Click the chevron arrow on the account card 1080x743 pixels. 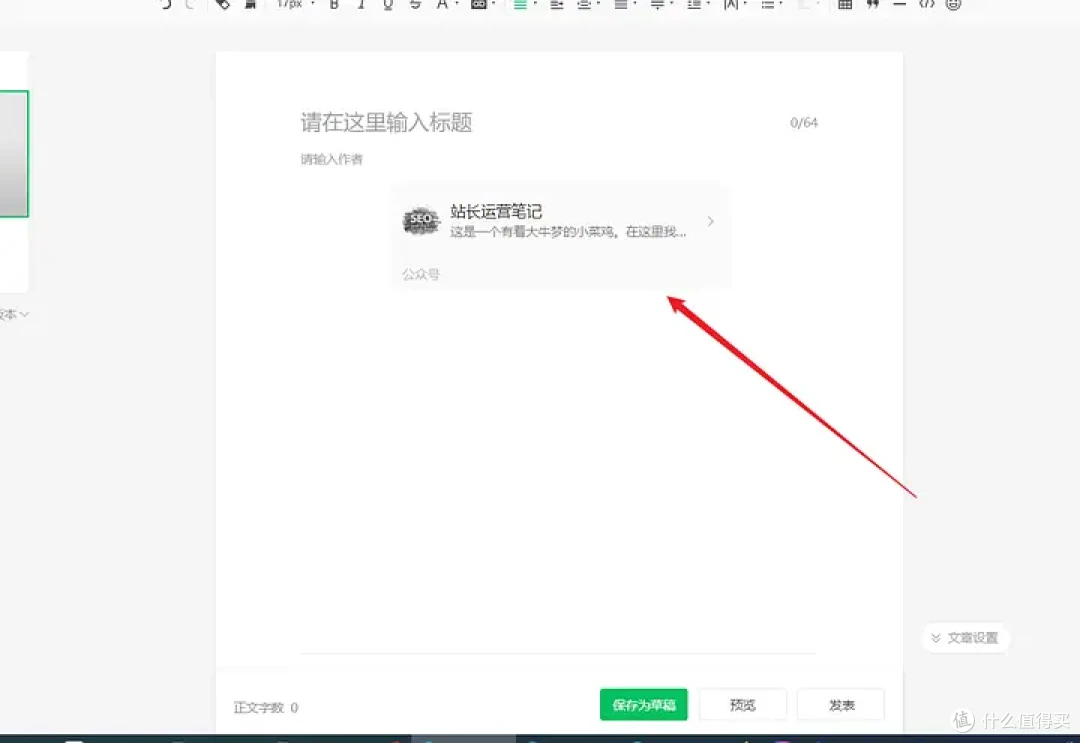click(x=710, y=221)
